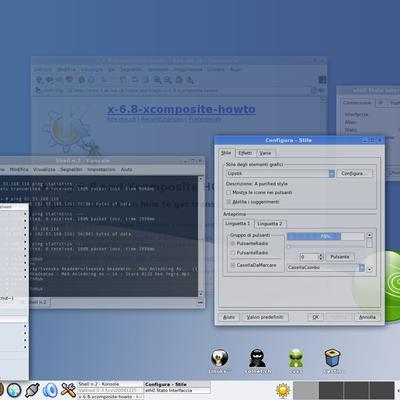Open the Linux penguin desktop icon
The width and height of the screenshot is (400, 400).
tap(220, 358)
